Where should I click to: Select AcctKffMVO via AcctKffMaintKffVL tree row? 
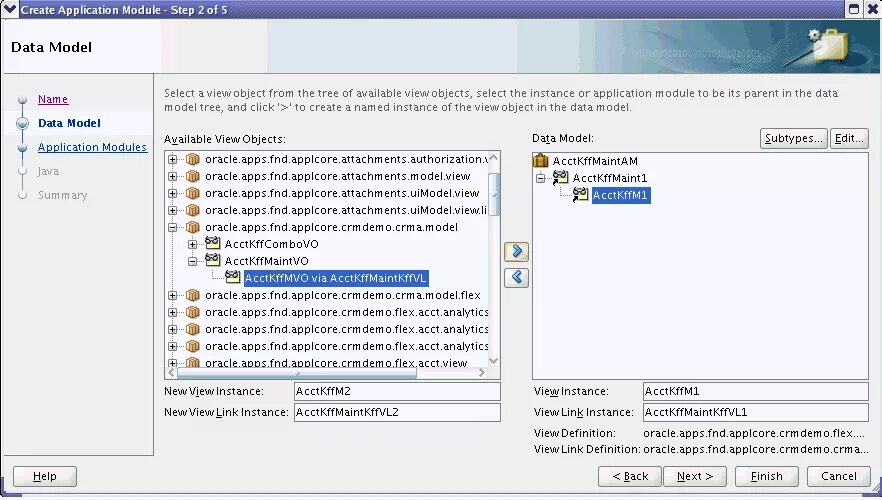(x=336, y=278)
